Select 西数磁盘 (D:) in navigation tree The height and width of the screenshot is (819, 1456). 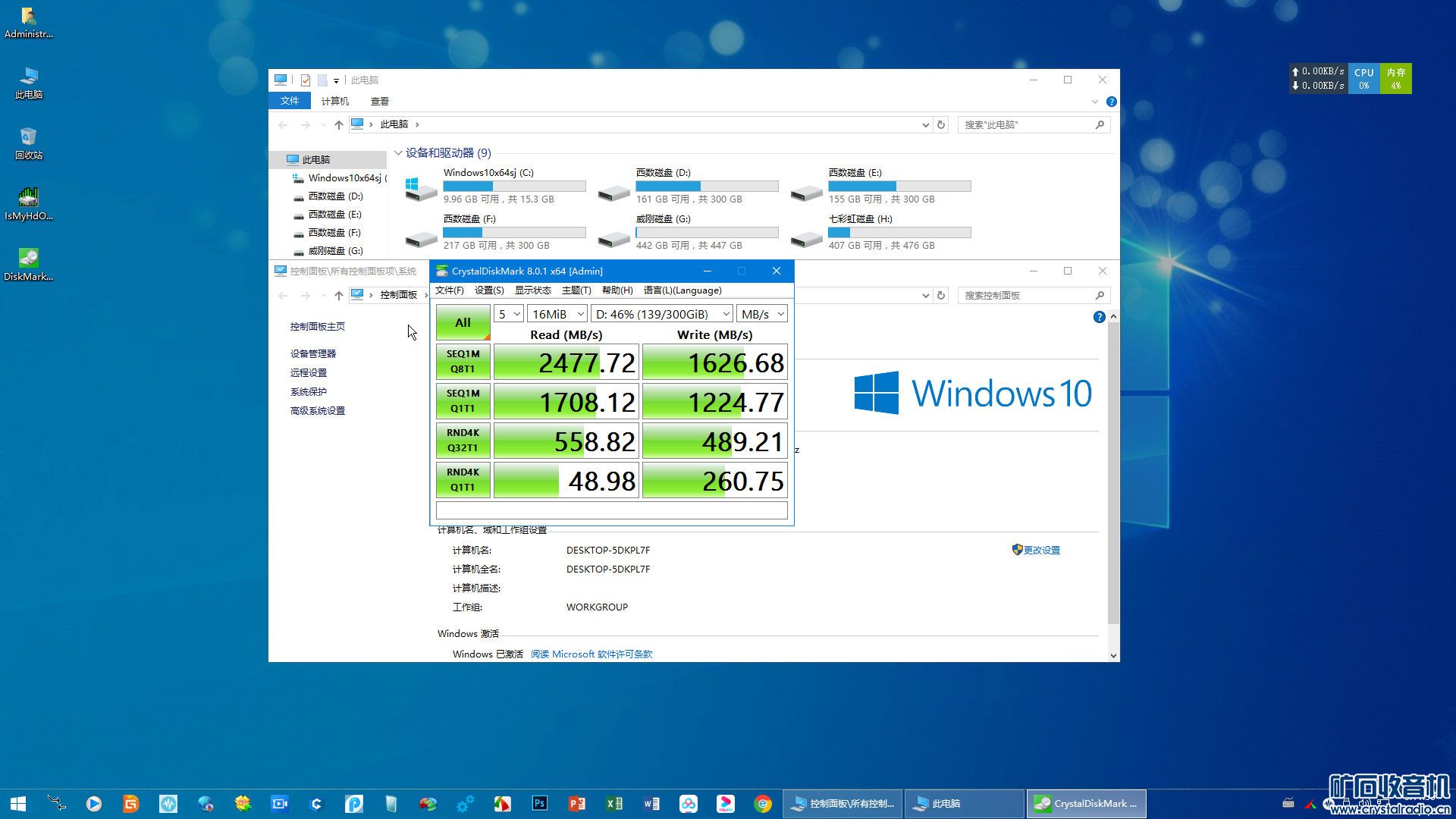tap(334, 196)
